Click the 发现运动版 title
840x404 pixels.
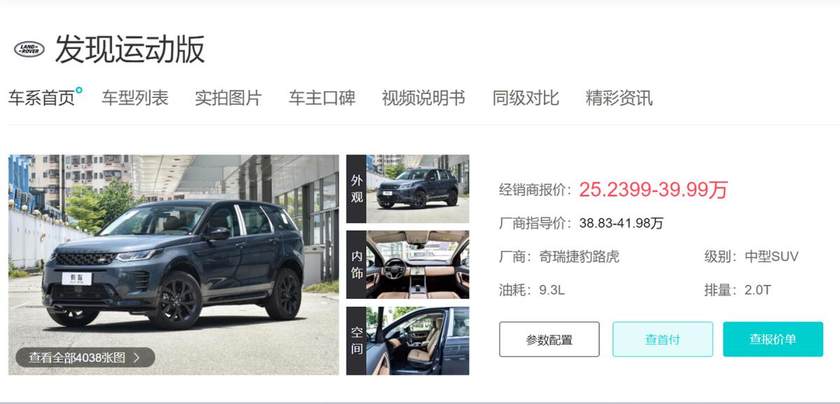click(x=130, y=49)
